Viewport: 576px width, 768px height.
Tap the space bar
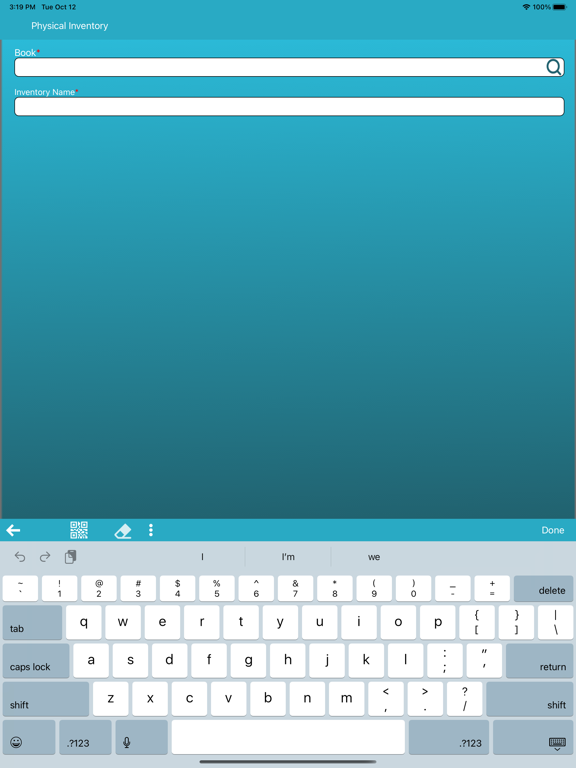click(288, 737)
